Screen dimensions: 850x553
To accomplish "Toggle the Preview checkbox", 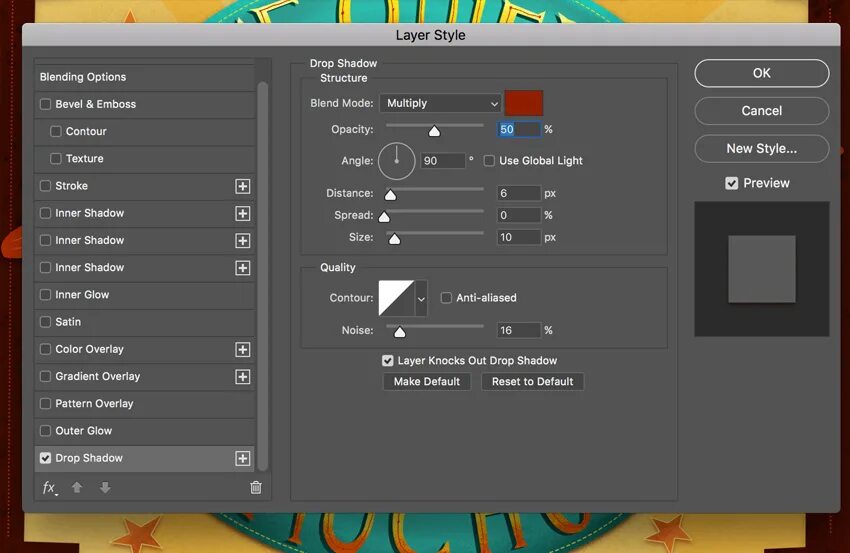I will (731, 183).
